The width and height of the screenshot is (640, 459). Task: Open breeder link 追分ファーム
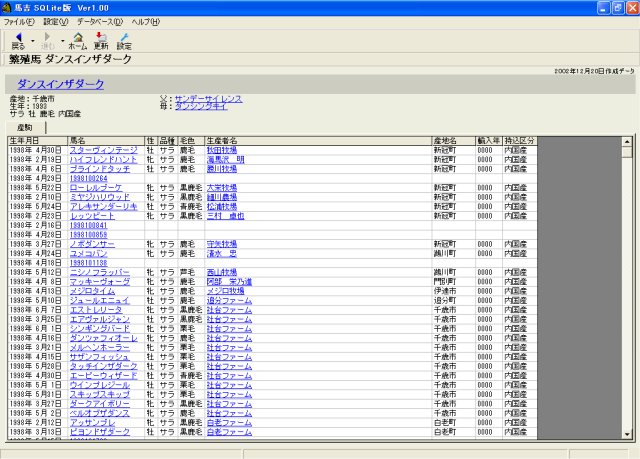[x=229, y=300]
